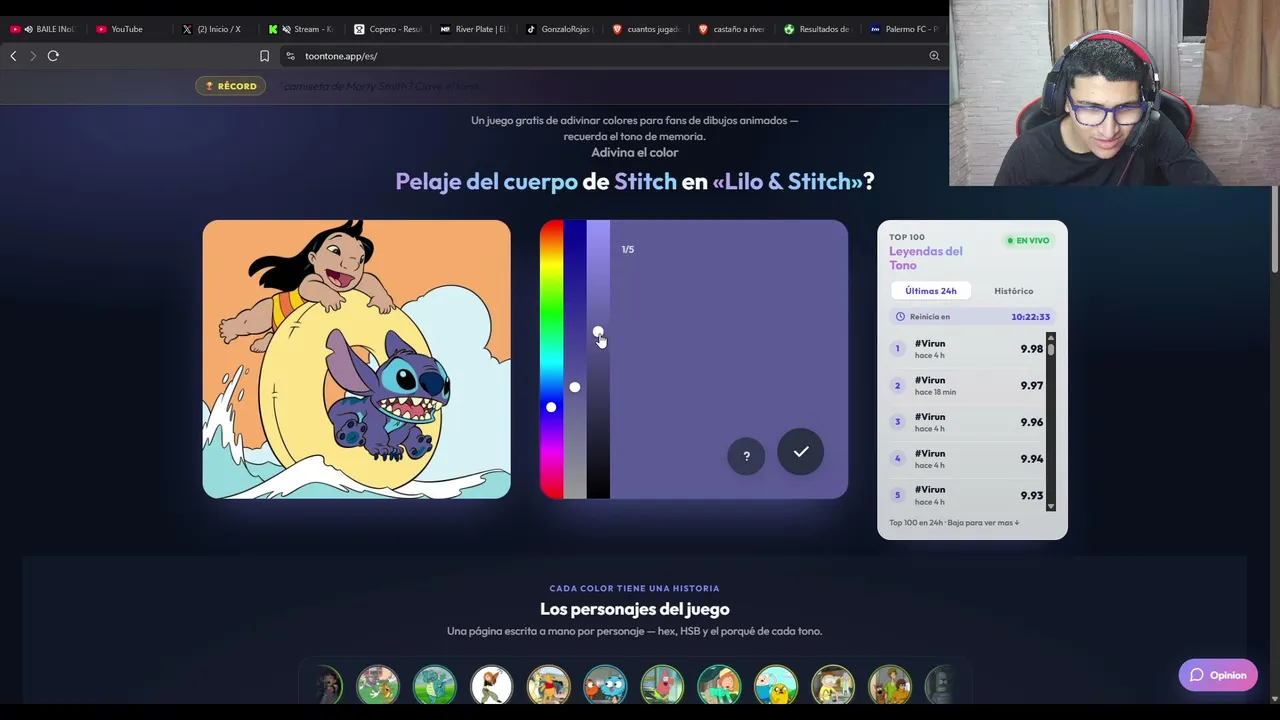Click the 1/5 round counter
This screenshot has width=1280, height=720.
(x=628, y=250)
